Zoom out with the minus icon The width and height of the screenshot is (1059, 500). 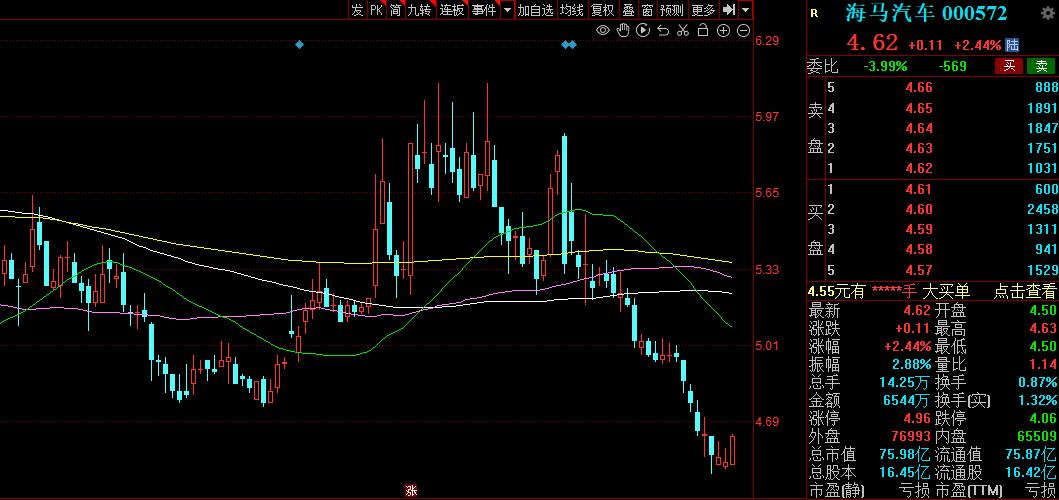[743, 30]
